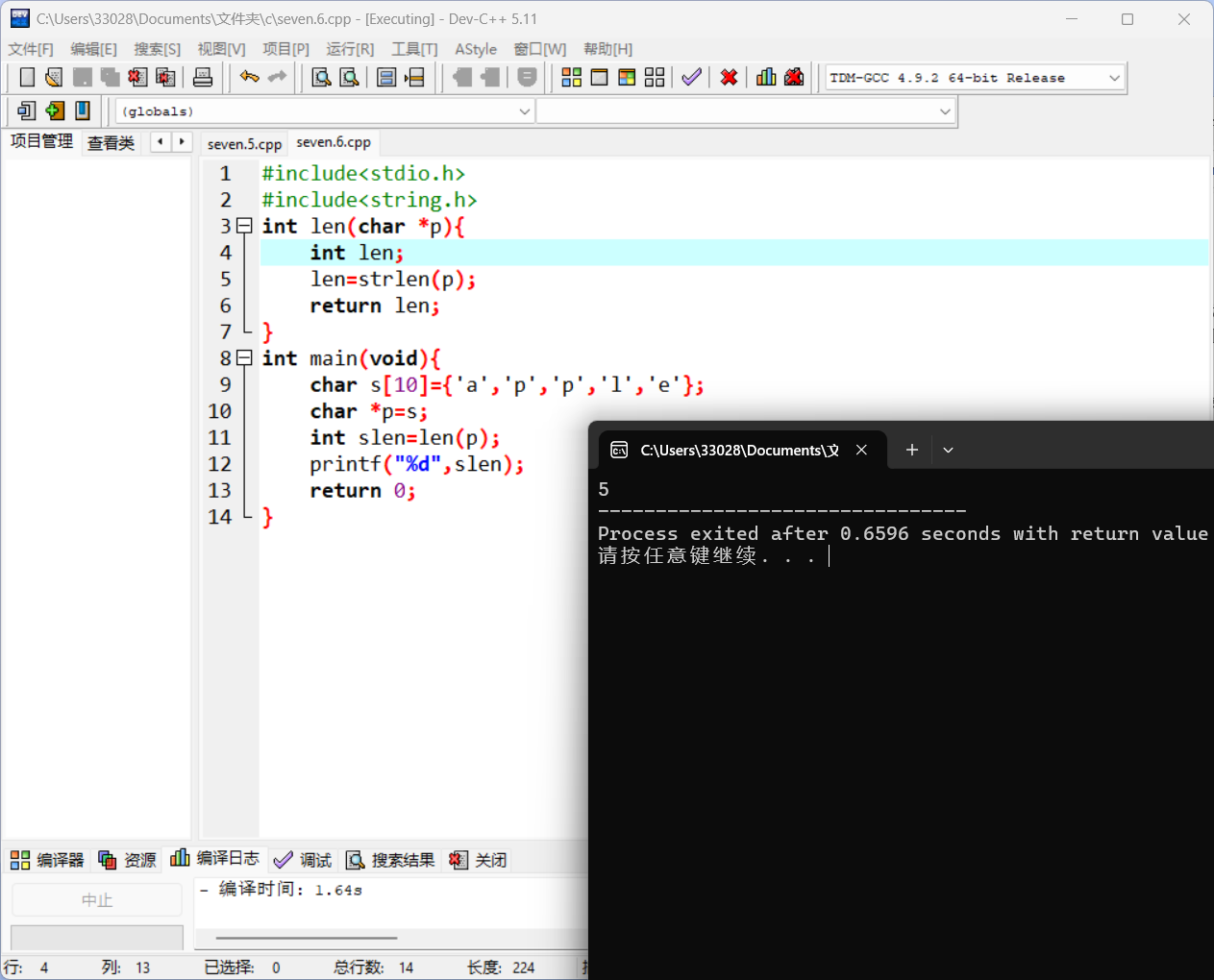This screenshot has width=1214, height=980.
Task: Open the 帮助[H] menu
Action: (607, 49)
